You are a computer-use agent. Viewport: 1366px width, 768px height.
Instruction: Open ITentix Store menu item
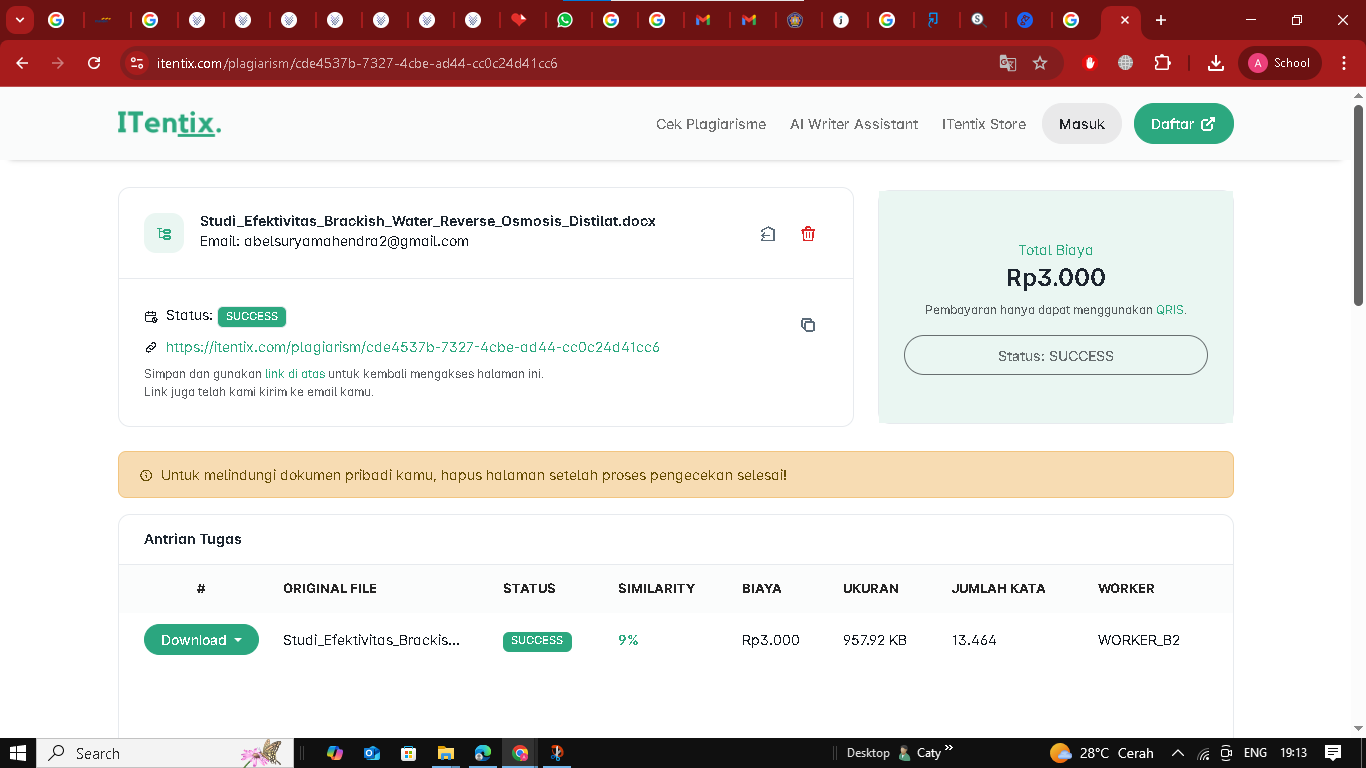pyautogui.click(x=984, y=124)
